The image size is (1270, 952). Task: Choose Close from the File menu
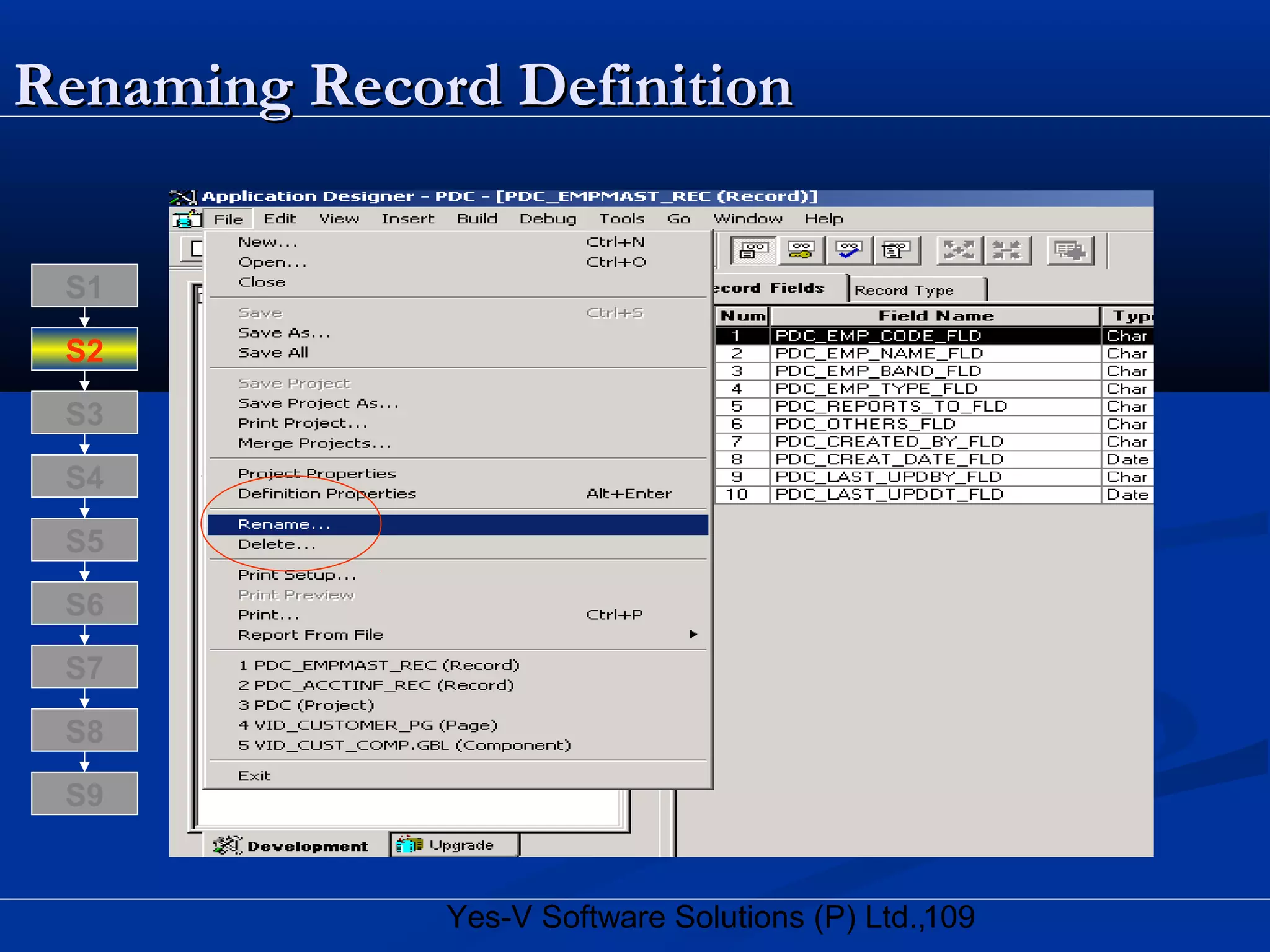458,282
